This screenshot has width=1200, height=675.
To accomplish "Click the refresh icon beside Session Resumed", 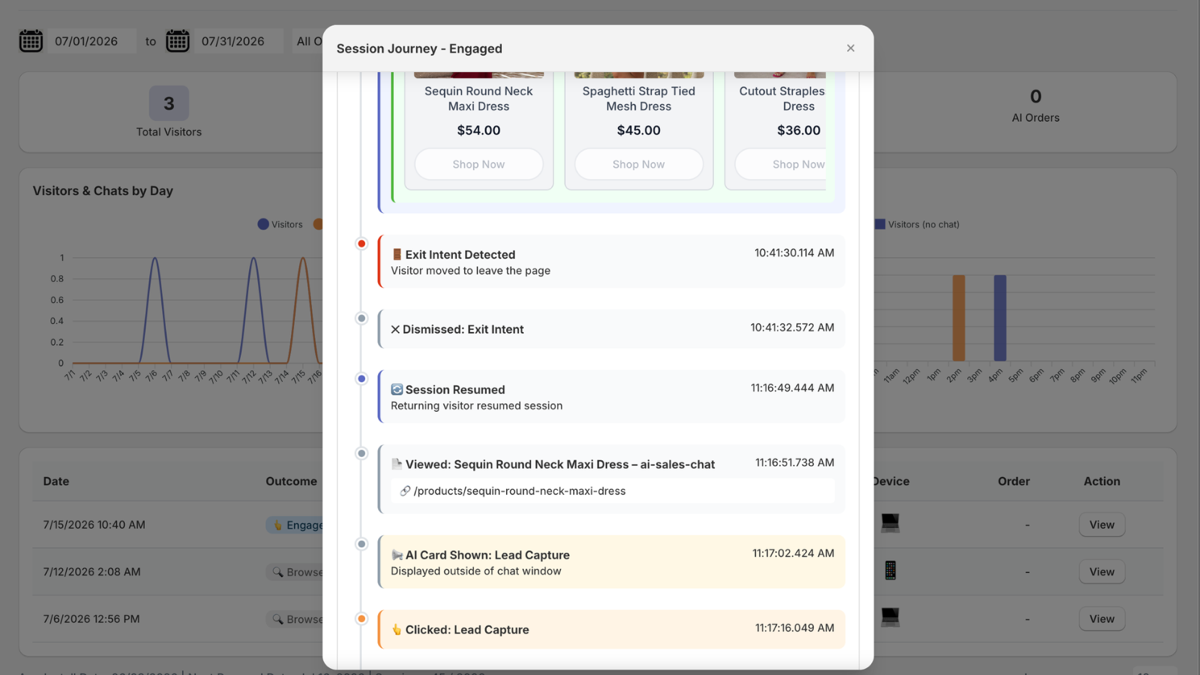I will coord(397,389).
